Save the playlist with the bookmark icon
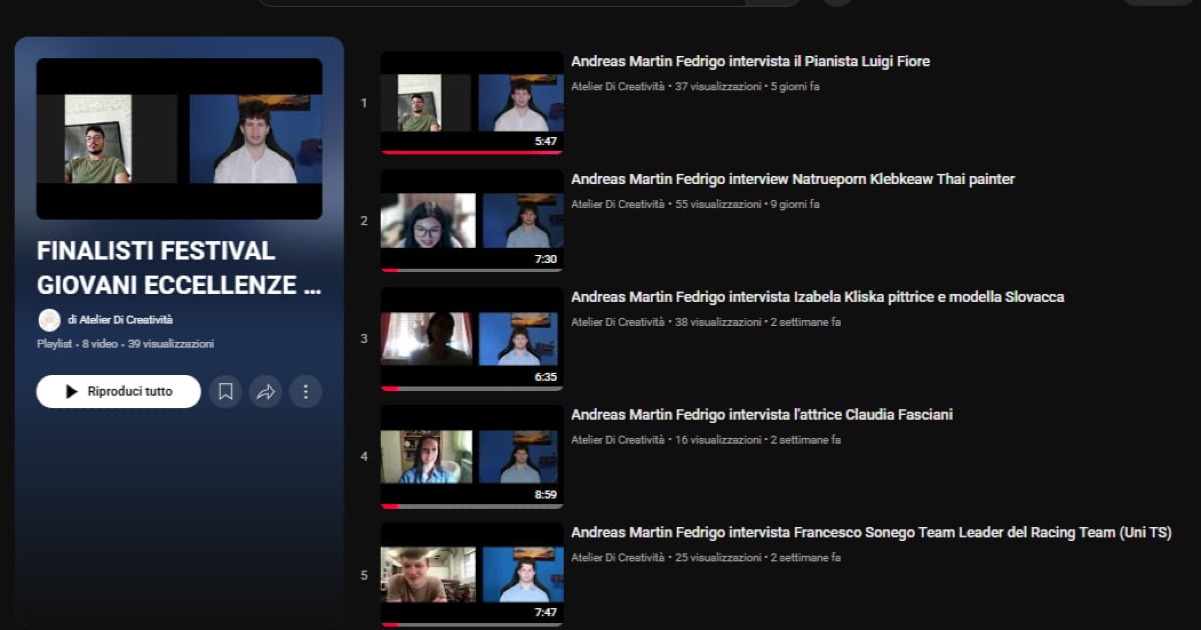Image resolution: width=1201 pixels, height=630 pixels. [226, 392]
